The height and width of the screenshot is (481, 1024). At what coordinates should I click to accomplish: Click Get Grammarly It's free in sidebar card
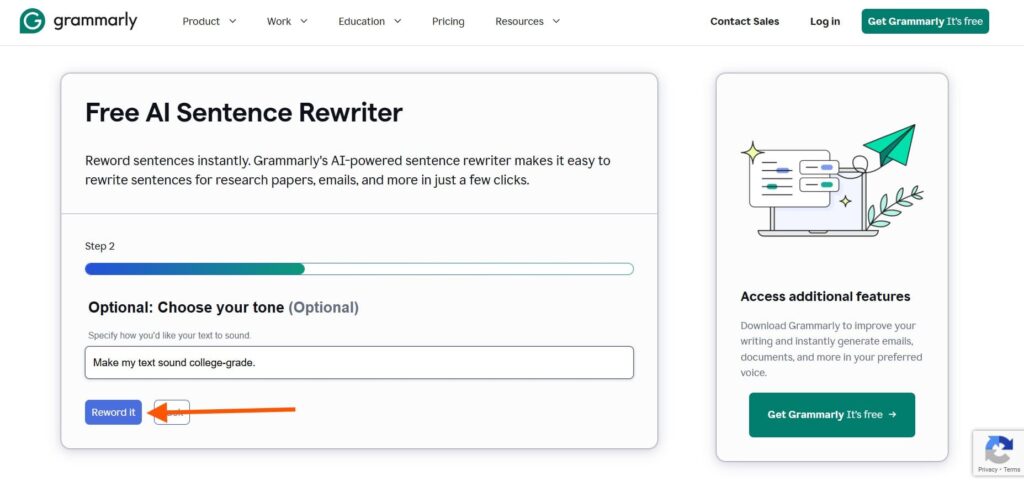point(831,414)
